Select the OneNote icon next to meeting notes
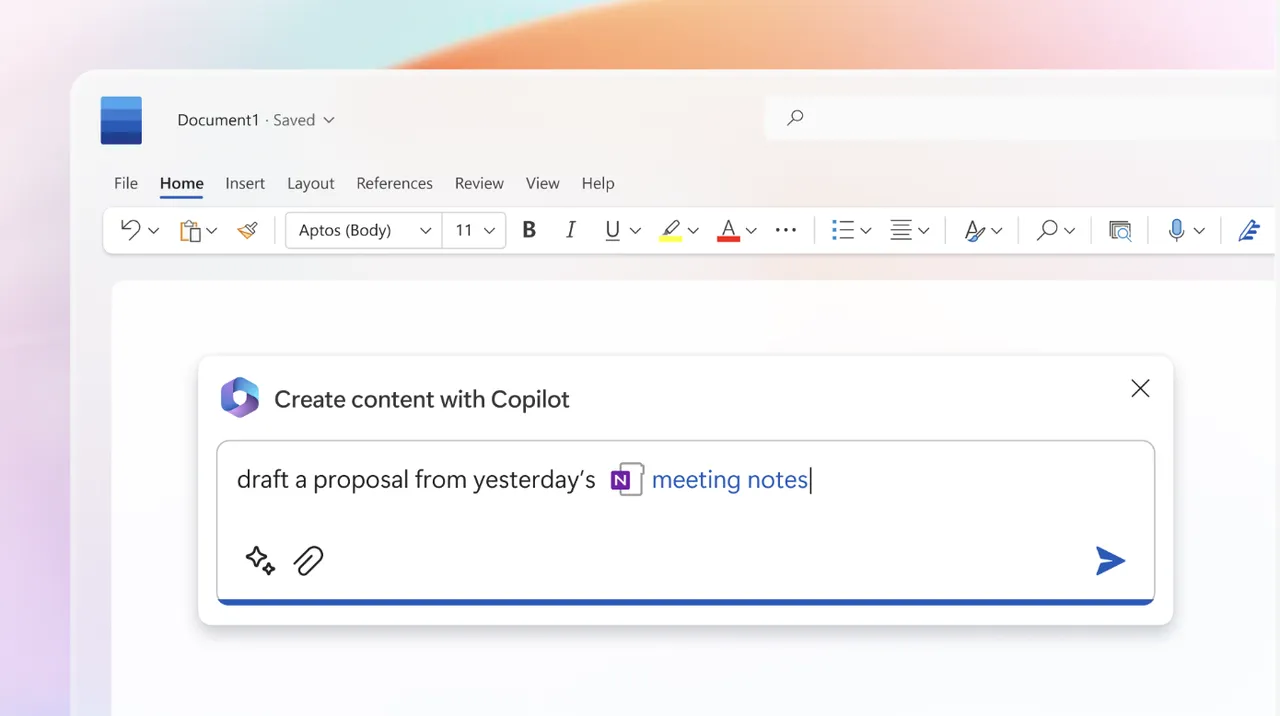1280x716 pixels. 626,479
